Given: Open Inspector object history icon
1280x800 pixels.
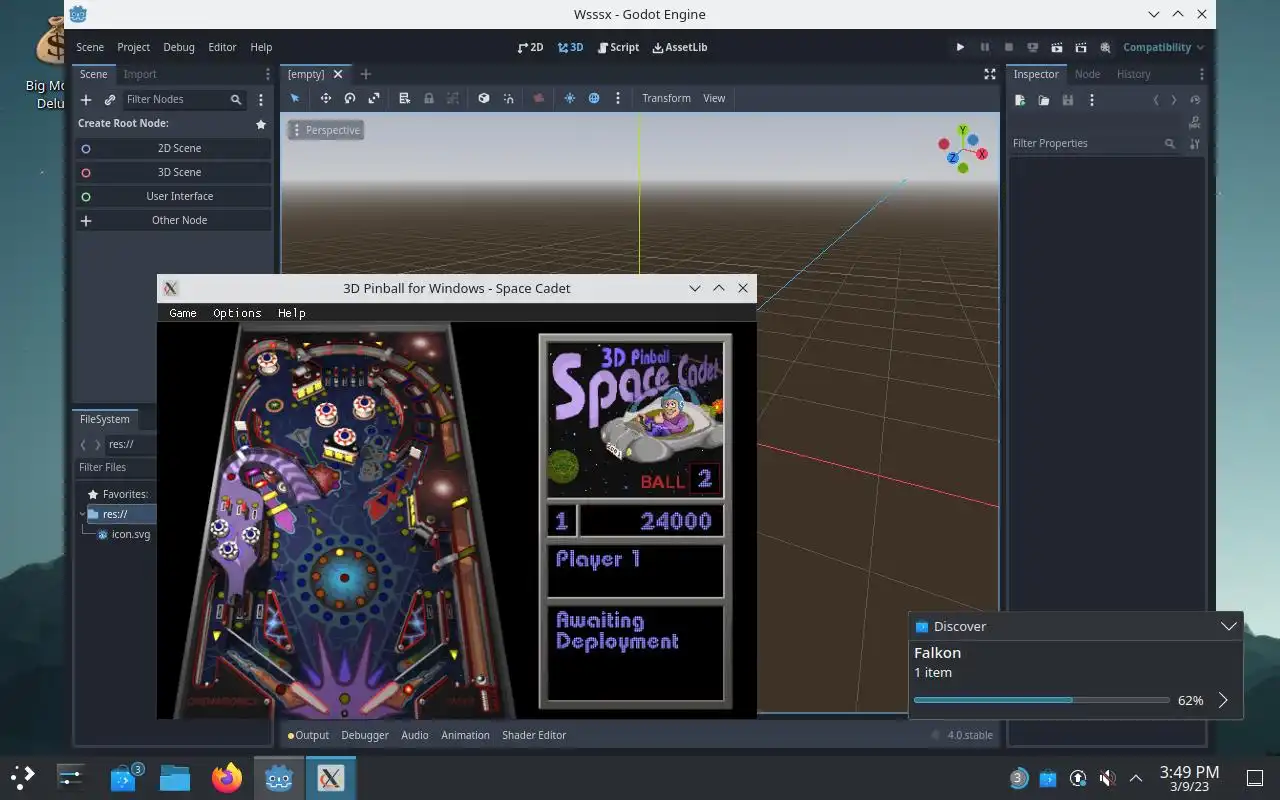Looking at the screenshot, I should click(x=1195, y=100).
